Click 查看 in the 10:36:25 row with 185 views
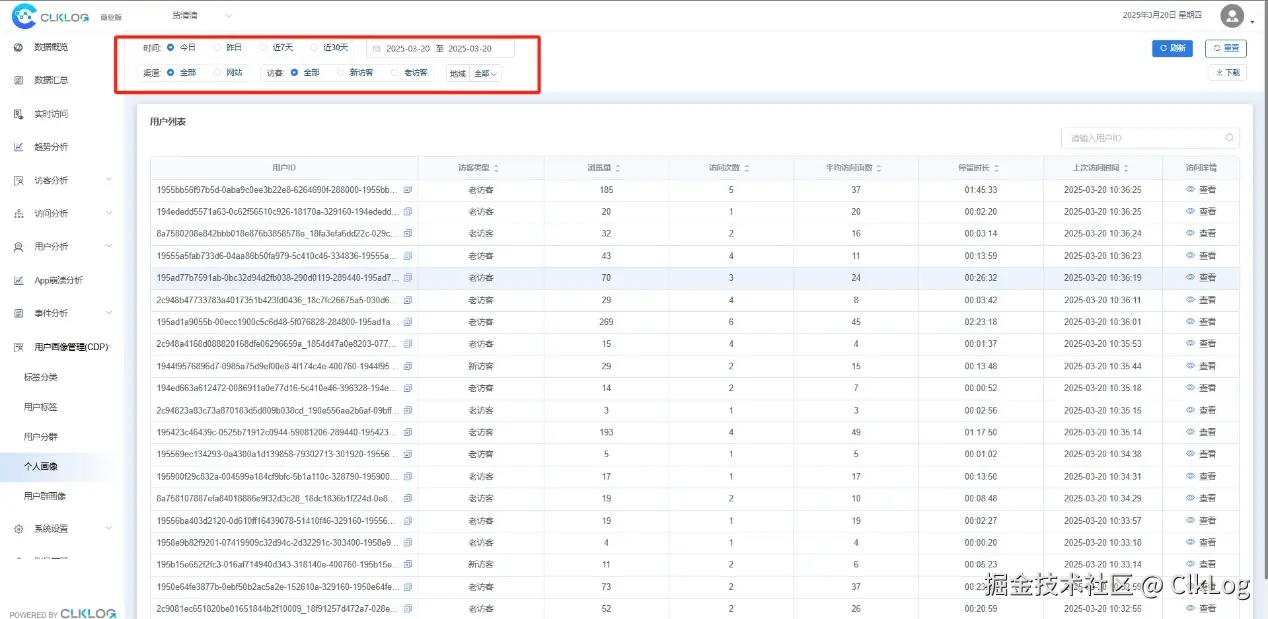This screenshot has height=619, width=1268. click(1207, 190)
